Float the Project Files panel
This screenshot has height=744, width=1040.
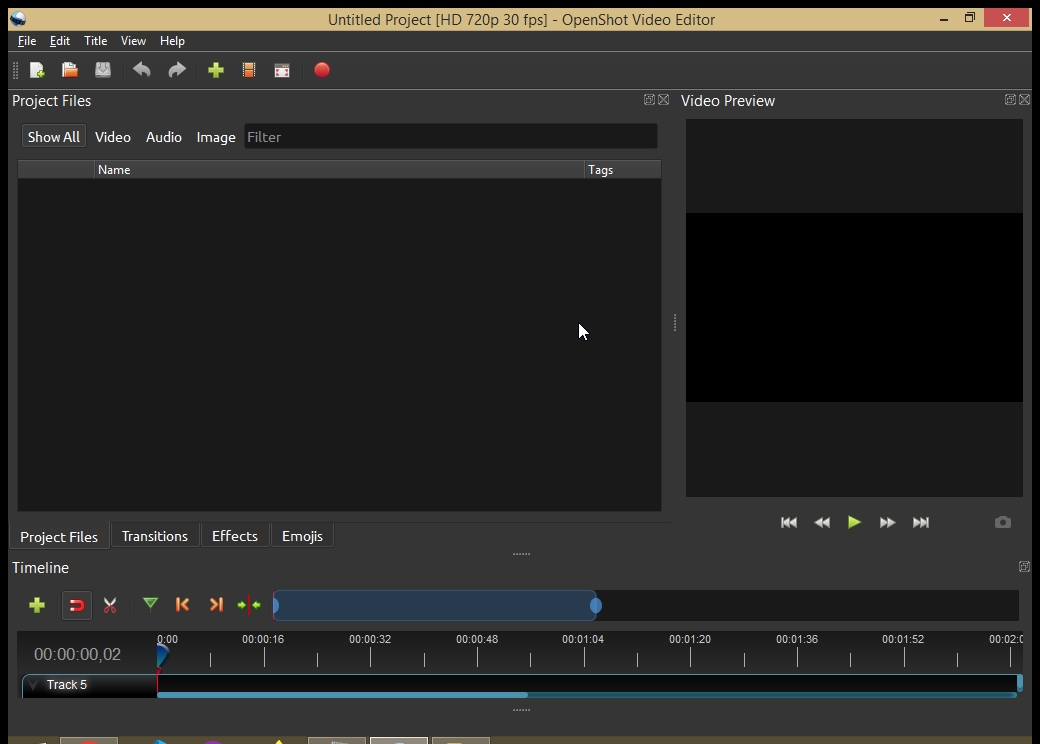click(x=649, y=99)
